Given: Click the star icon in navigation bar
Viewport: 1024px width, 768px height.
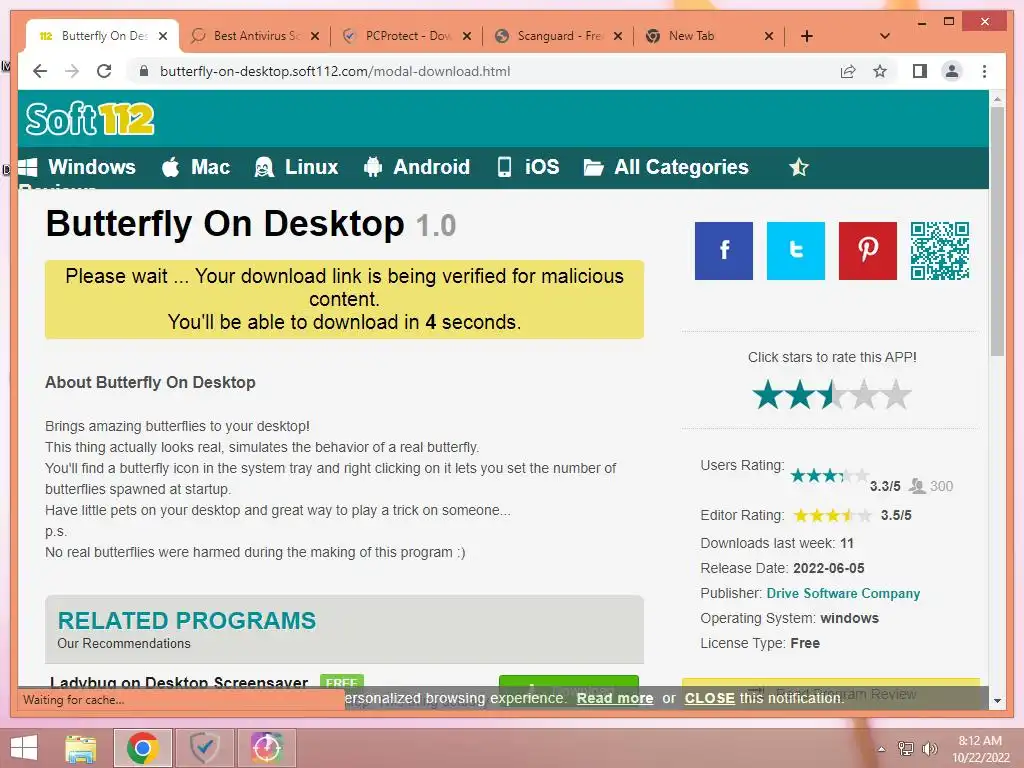Looking at the screenshot, I should tap(799, 168).
